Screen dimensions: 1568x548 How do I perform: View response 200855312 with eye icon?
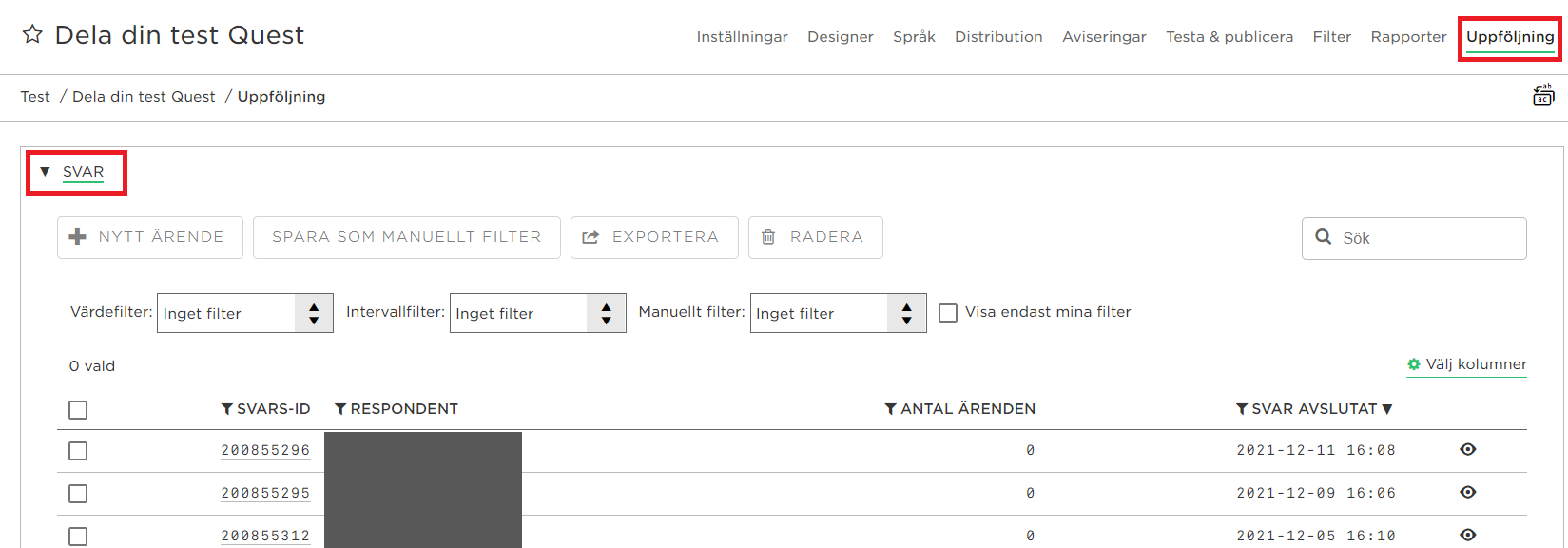pyautogui.click(x=1468, y=535)
